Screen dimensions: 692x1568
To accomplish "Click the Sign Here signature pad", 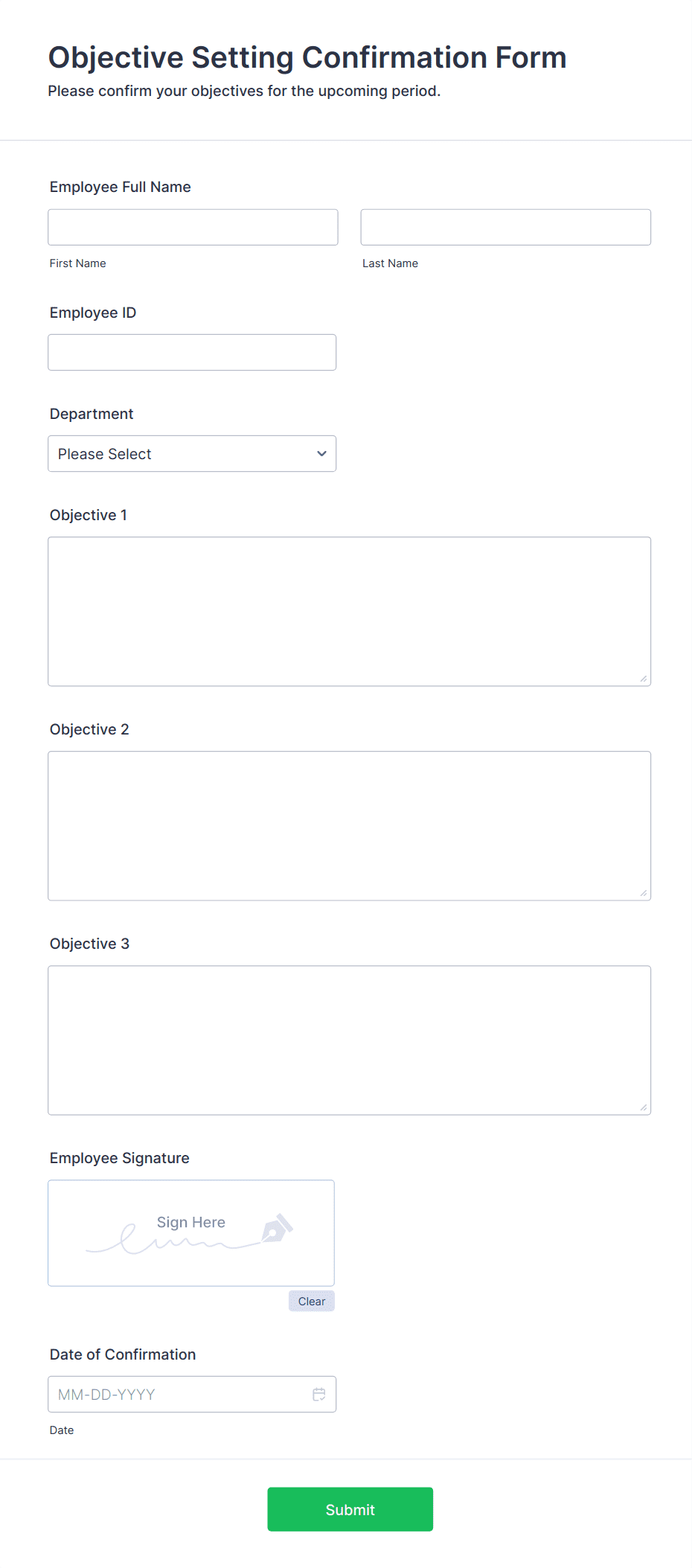I will [190, 1232].
